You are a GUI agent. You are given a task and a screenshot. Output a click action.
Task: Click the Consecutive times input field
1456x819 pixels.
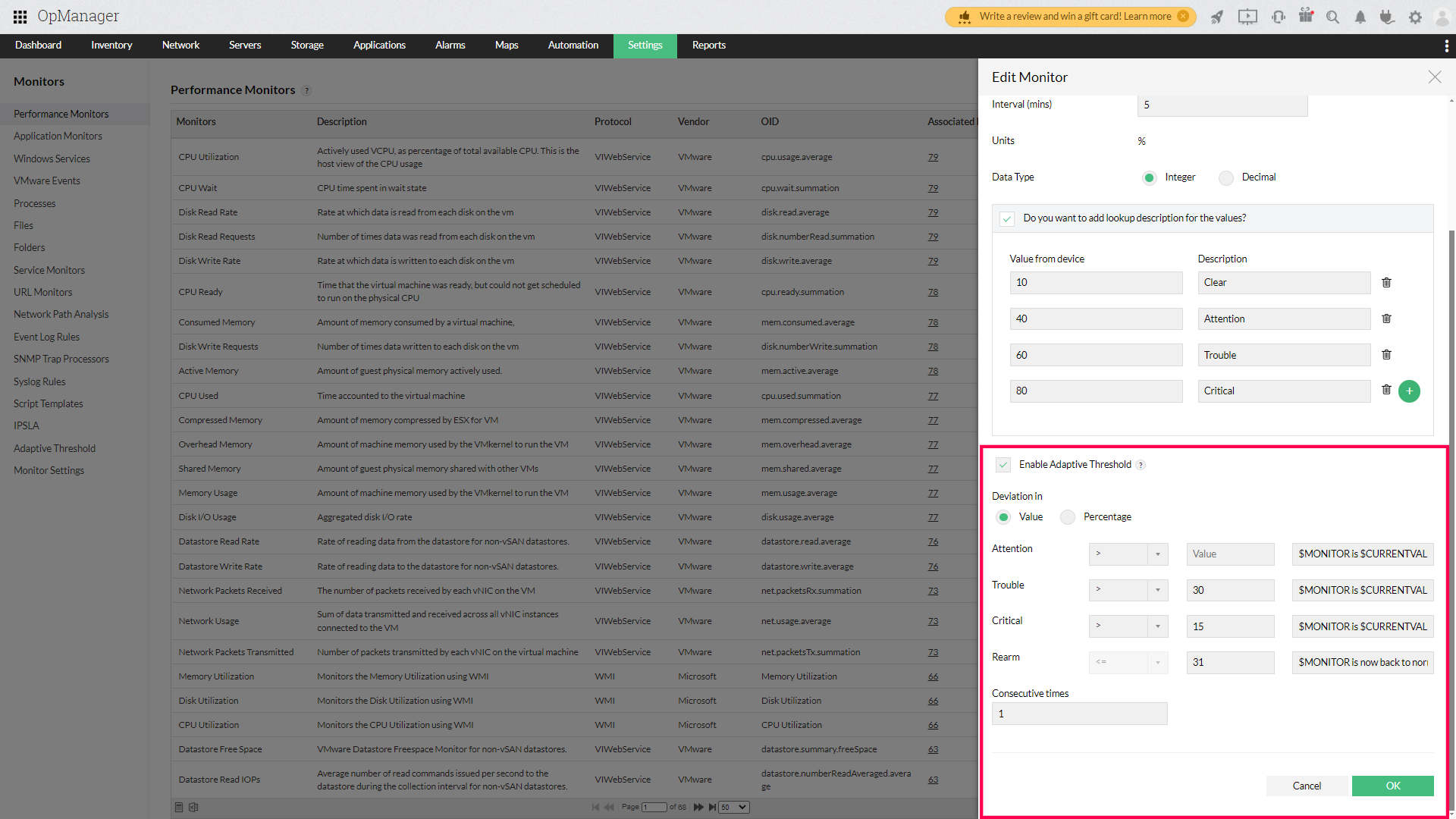click(1079, 714)
